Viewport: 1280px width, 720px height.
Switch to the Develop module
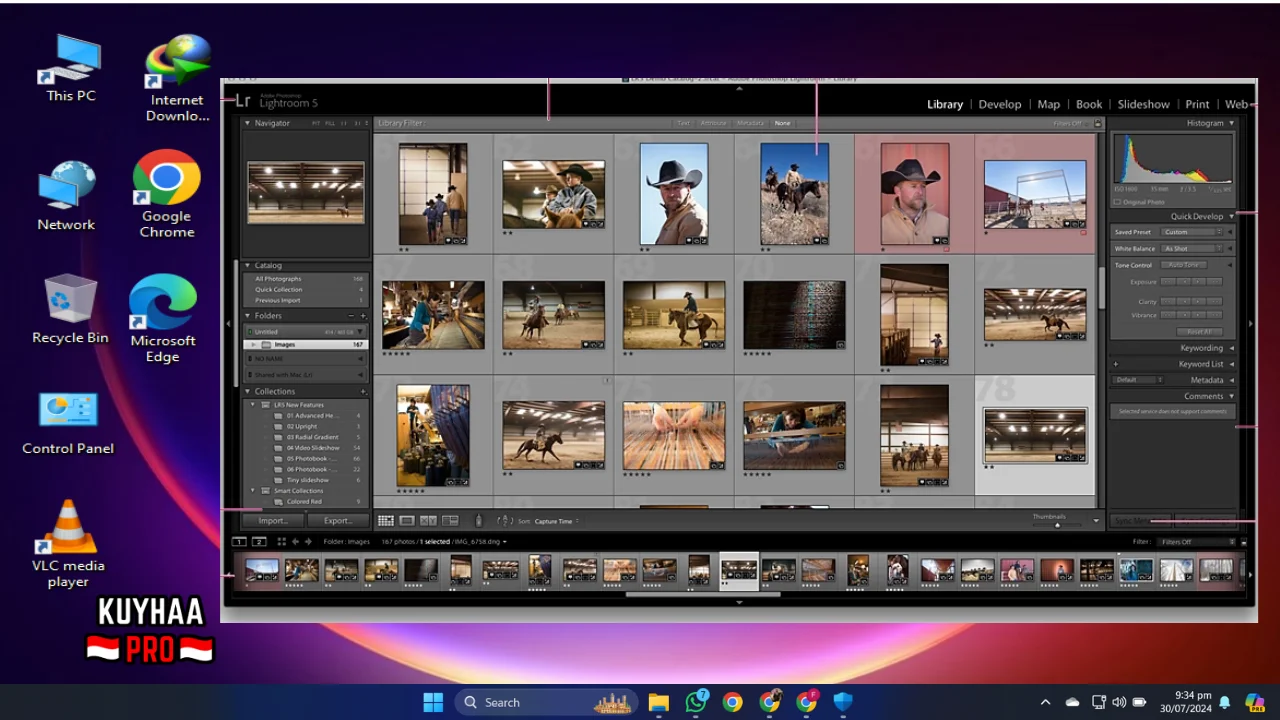pyautogui.click(x=1000, y=104)
